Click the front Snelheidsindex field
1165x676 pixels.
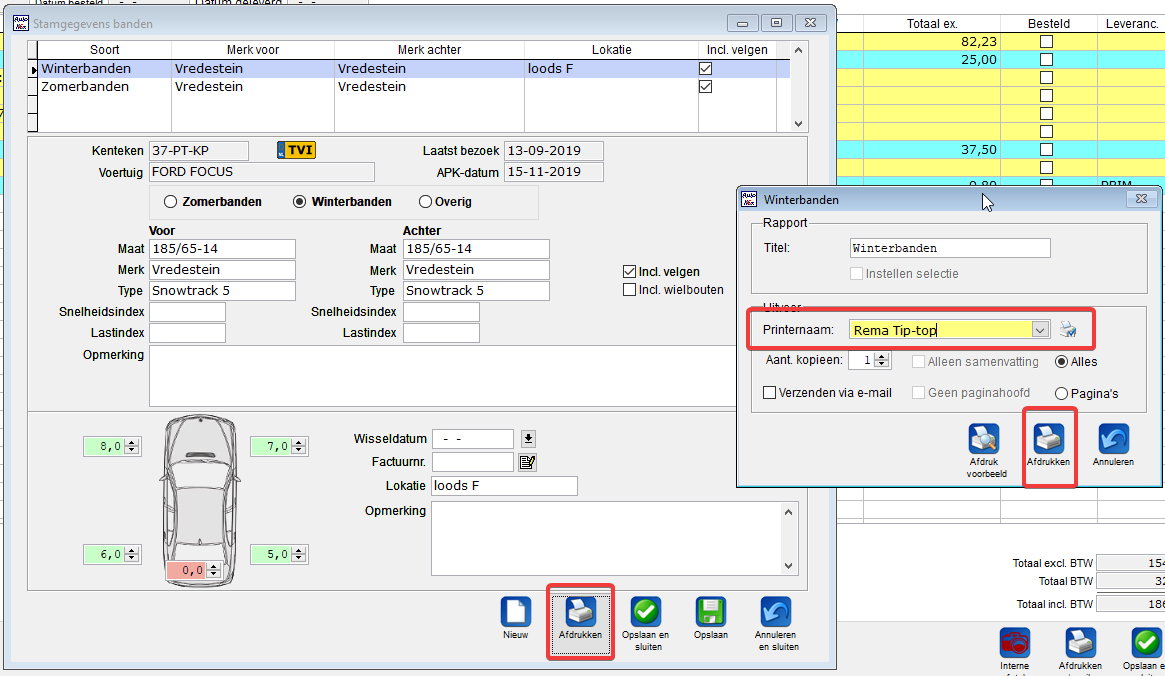(187, 312)
